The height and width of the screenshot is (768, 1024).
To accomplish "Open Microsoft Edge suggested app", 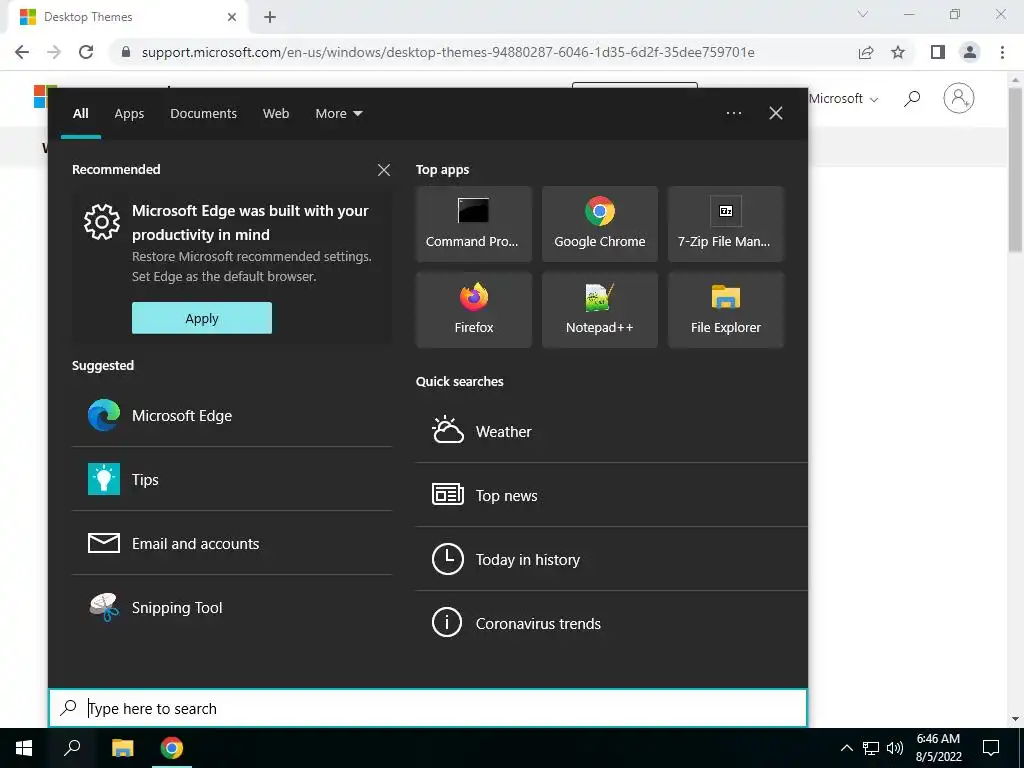I will tap(232, 415).
